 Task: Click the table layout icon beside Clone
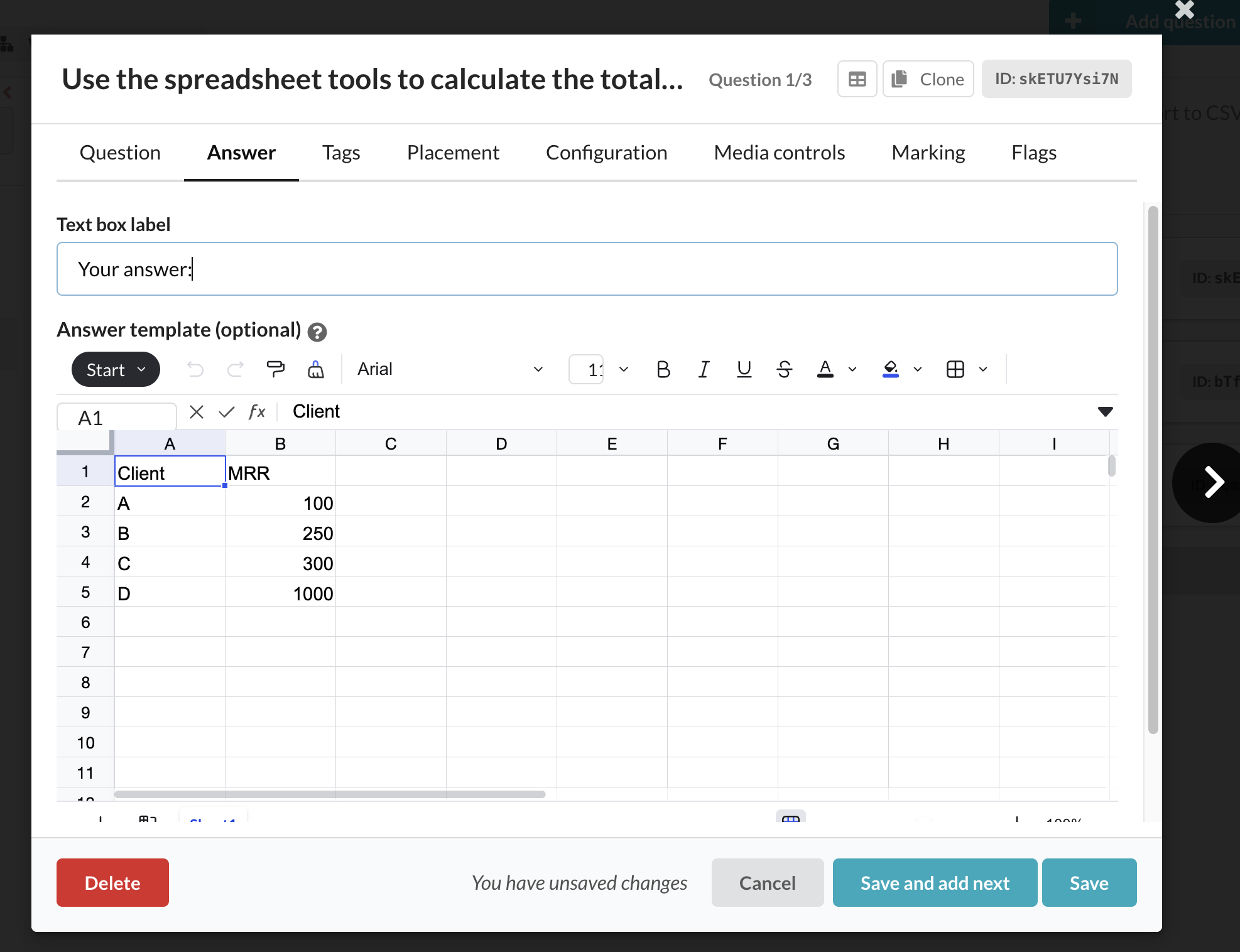(x=857, y=79)
